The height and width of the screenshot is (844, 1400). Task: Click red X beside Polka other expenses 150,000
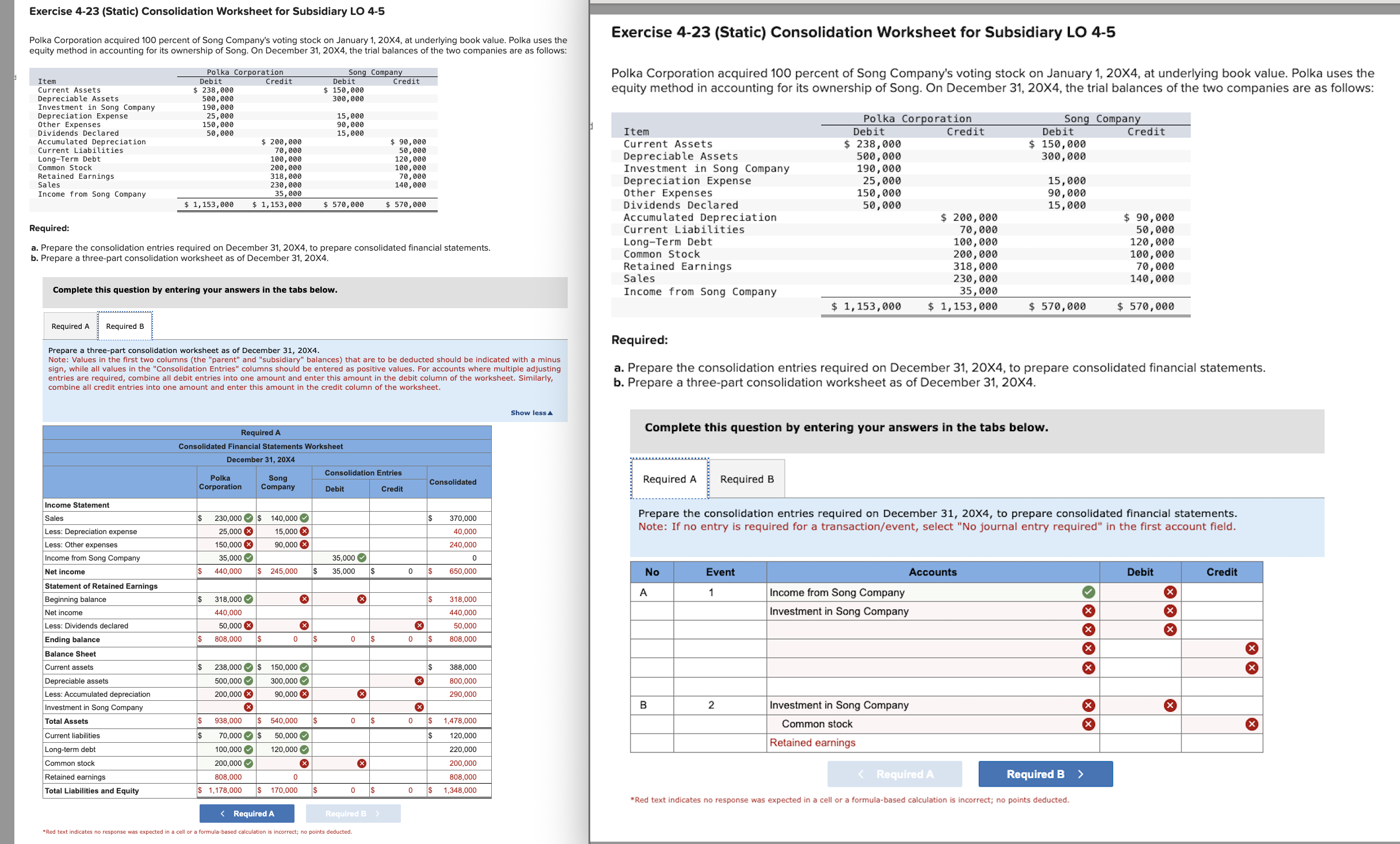coord(248,544)
